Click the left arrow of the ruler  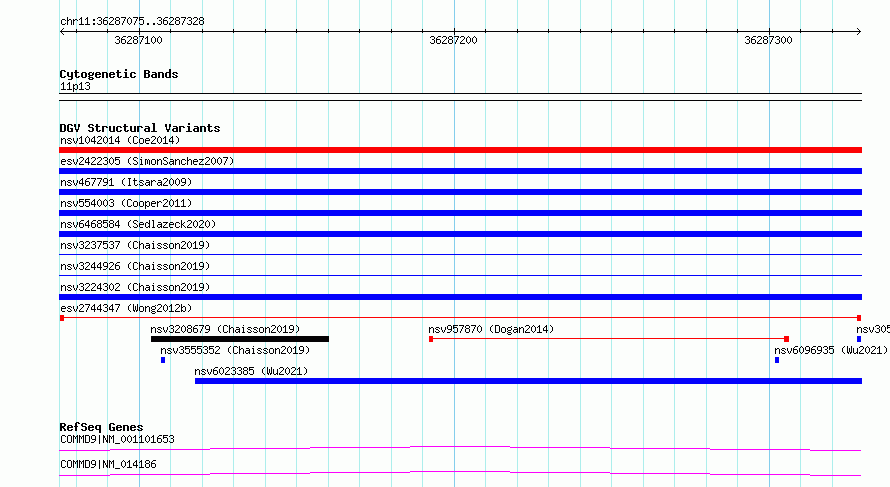point(62,31)
